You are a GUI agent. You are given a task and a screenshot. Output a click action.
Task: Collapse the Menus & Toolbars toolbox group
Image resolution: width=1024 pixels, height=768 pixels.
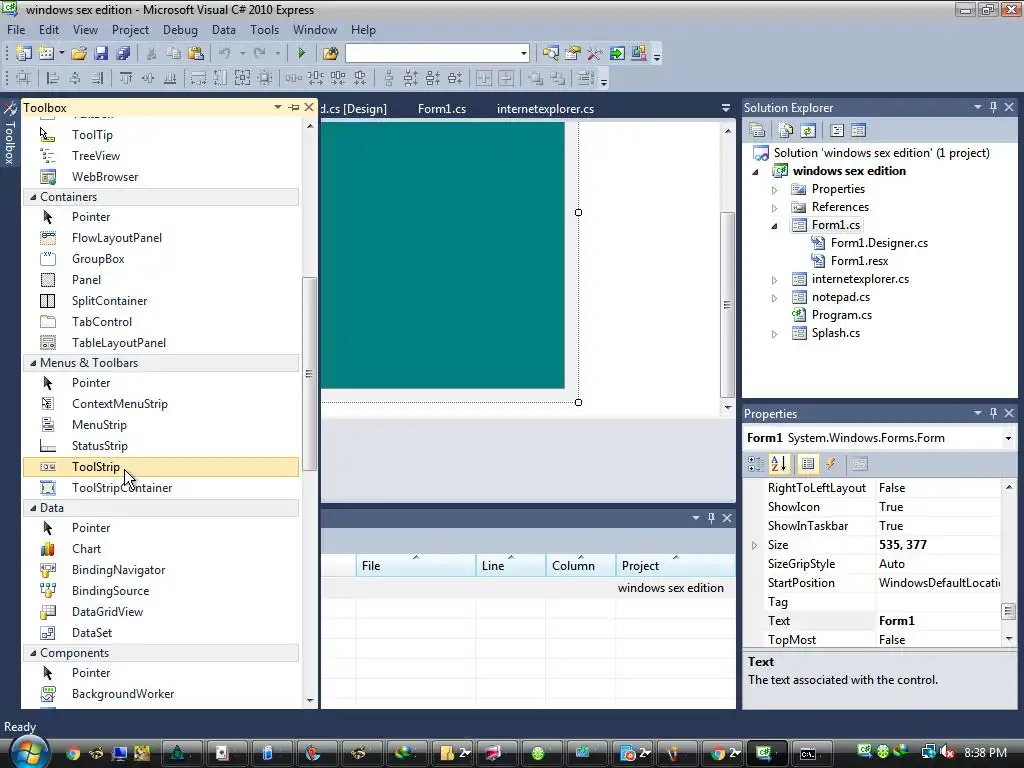coord(33,362)
